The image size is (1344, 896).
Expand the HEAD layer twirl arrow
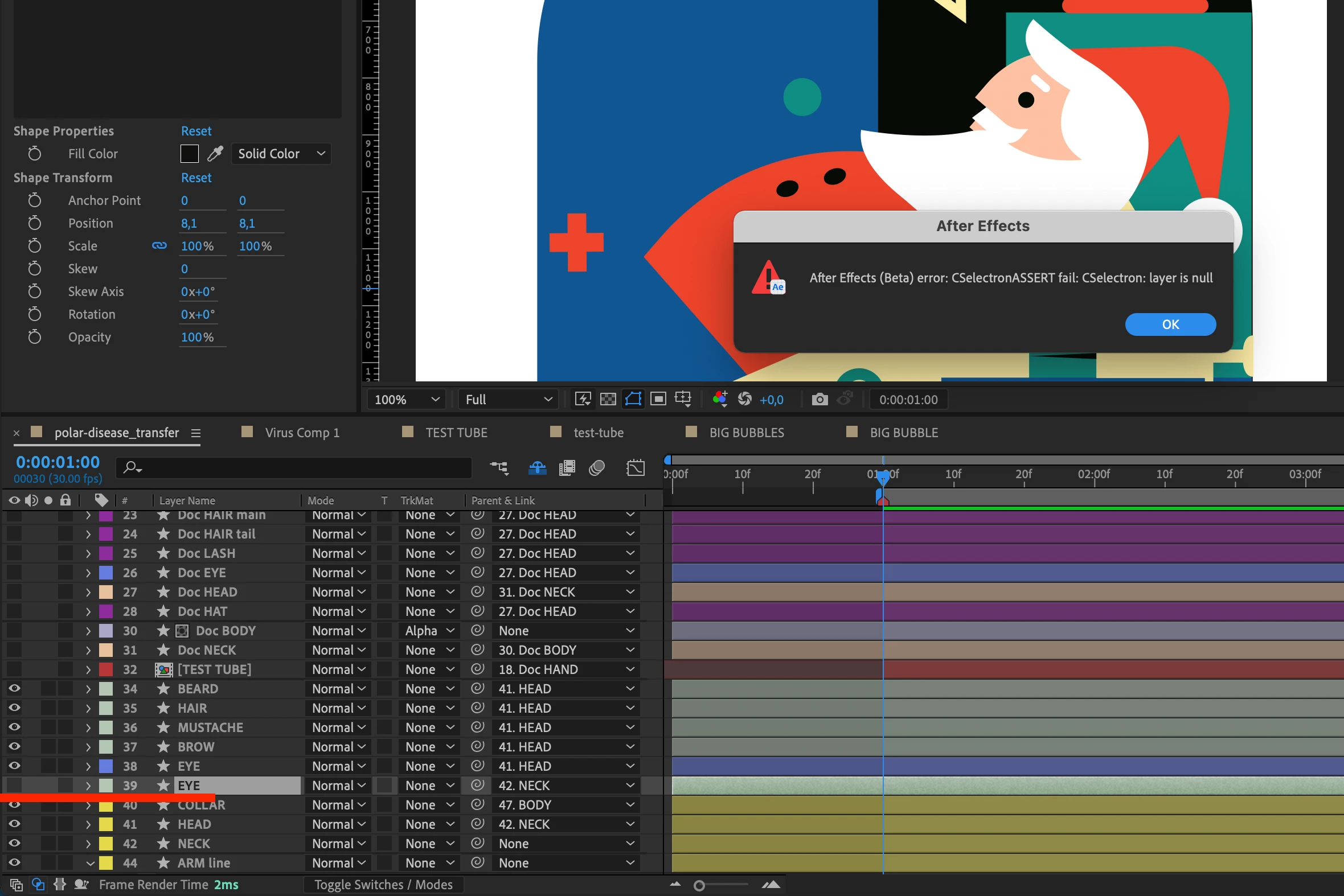[x=88, y=824]
